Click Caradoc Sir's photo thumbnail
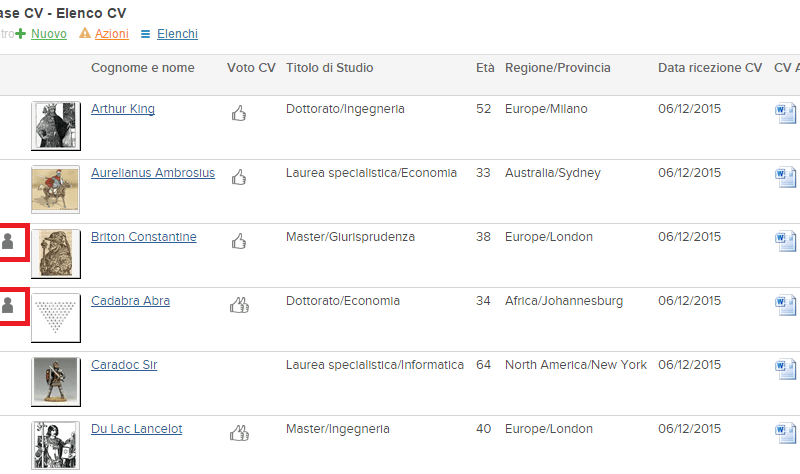Screen dimensions: 800x474 pyautogui.click(x=56, y=381)
